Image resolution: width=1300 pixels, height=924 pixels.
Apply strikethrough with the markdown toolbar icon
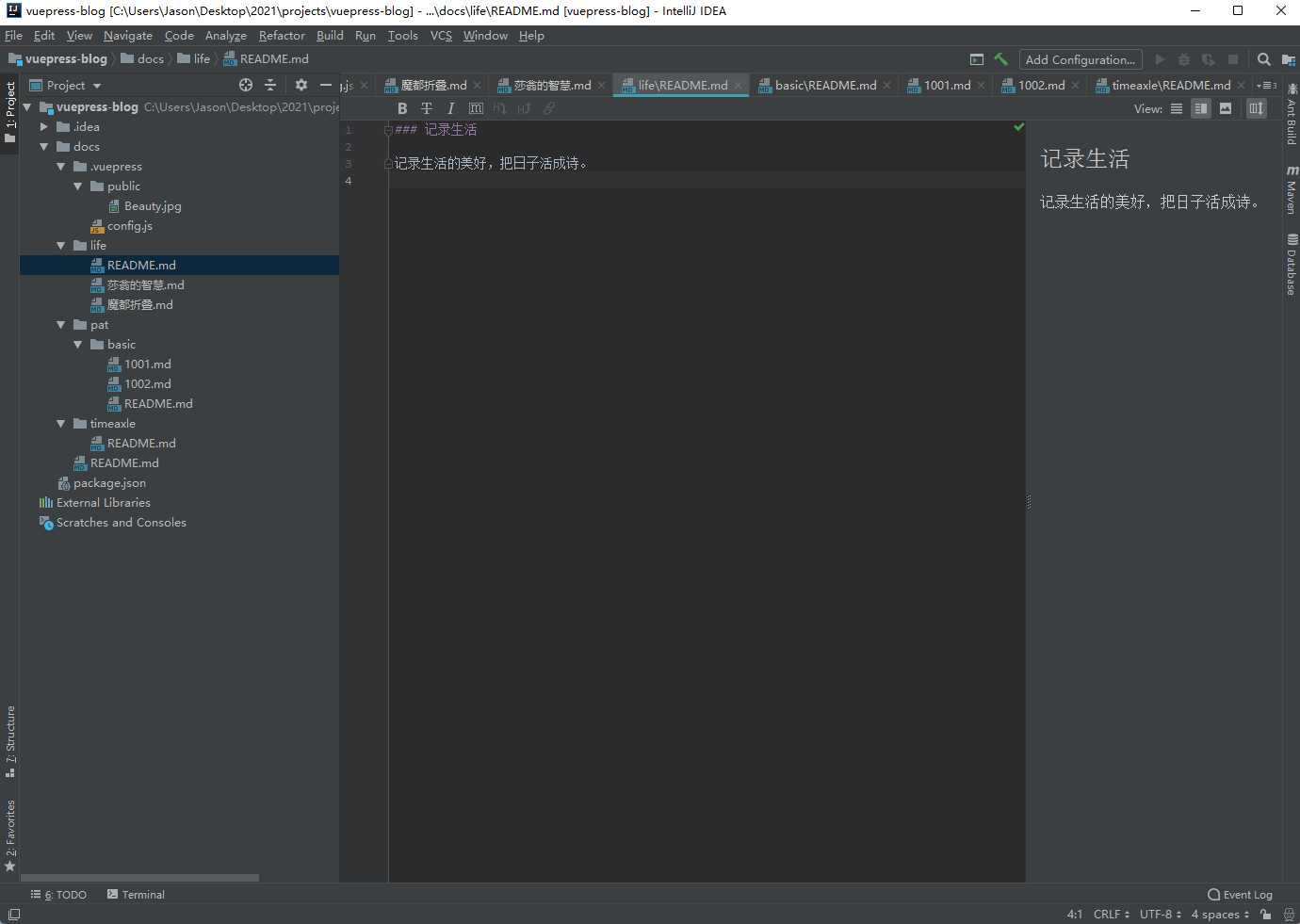point(427,108)
